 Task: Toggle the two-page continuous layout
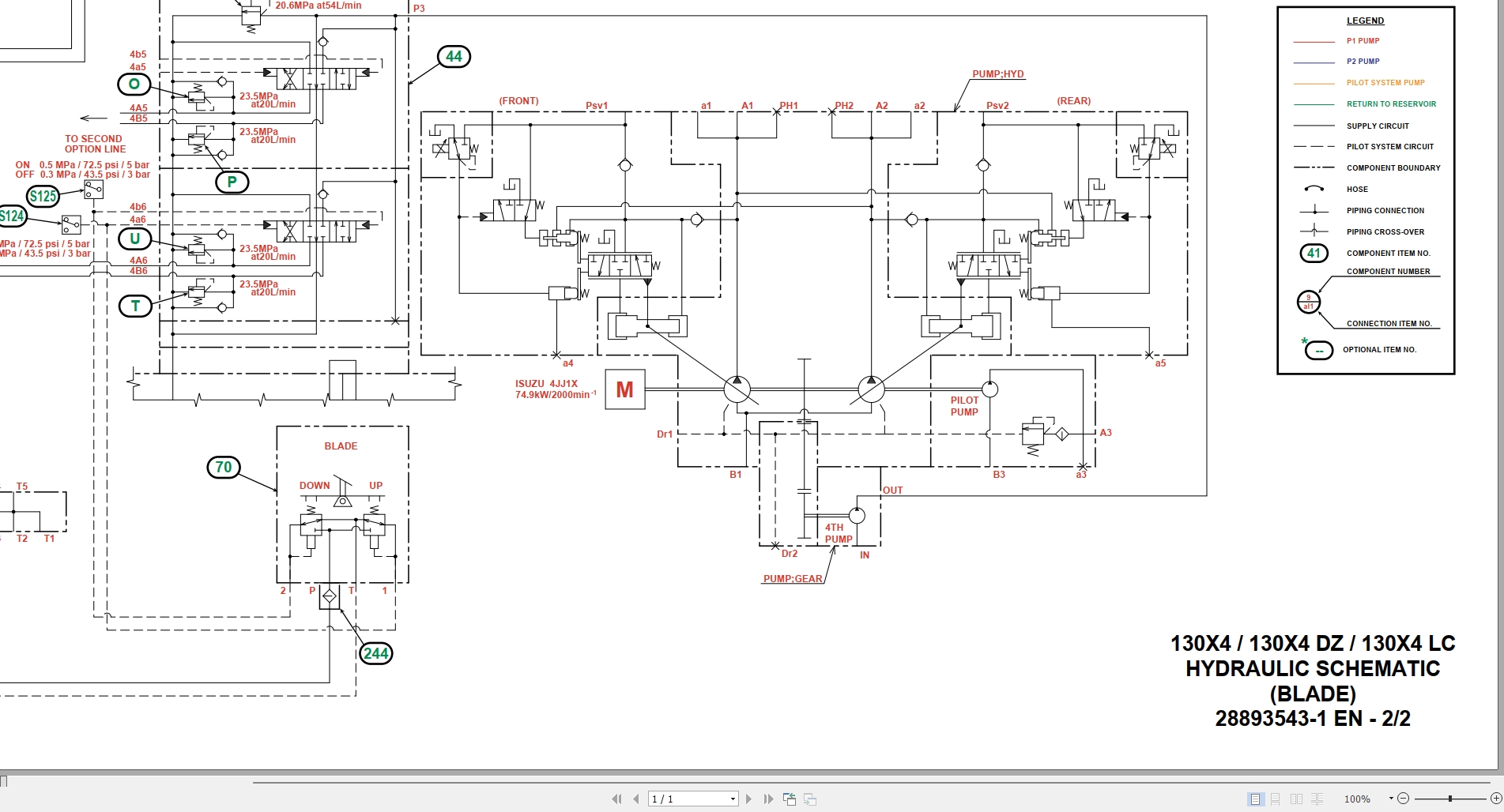pyautogui.click(x=1317, y=799)
